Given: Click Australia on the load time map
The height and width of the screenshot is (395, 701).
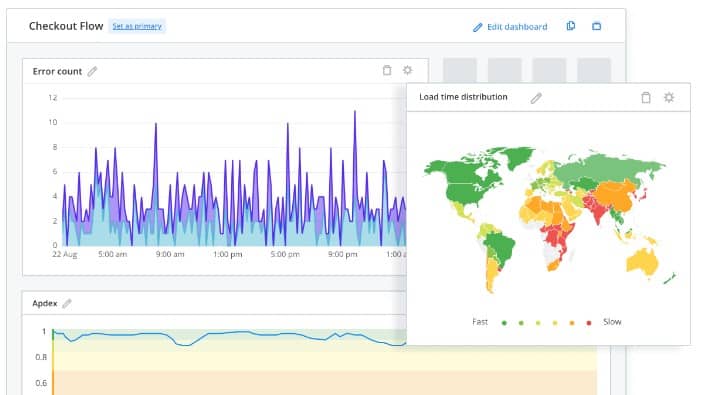Looking at the screenshot, I should 643,261.
